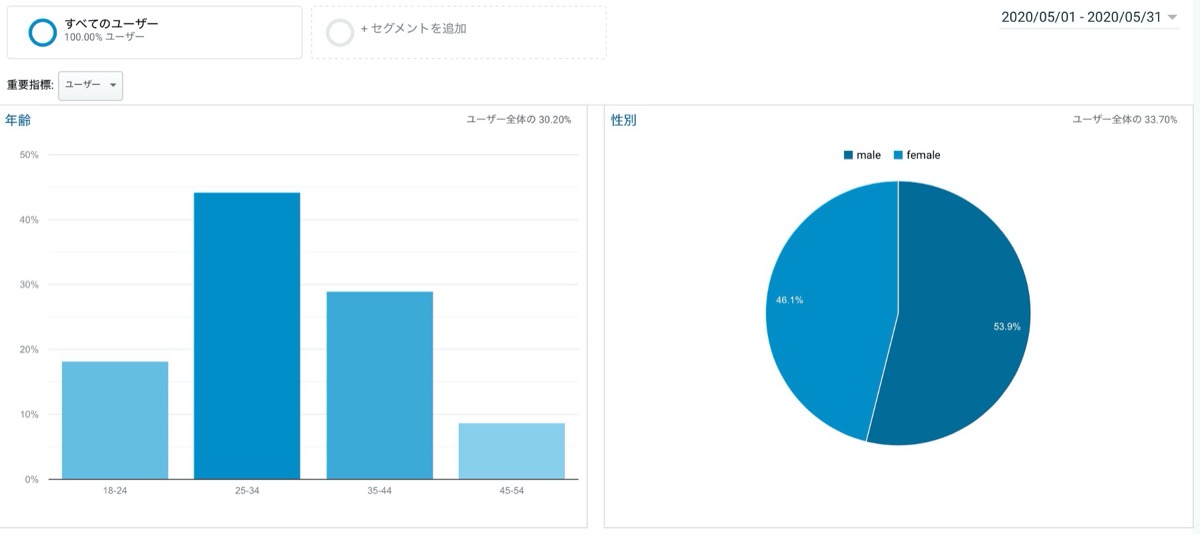This screenshot has width=1200, height=534.
Task: Click the '0%' y-axis label
Action: 31,480
